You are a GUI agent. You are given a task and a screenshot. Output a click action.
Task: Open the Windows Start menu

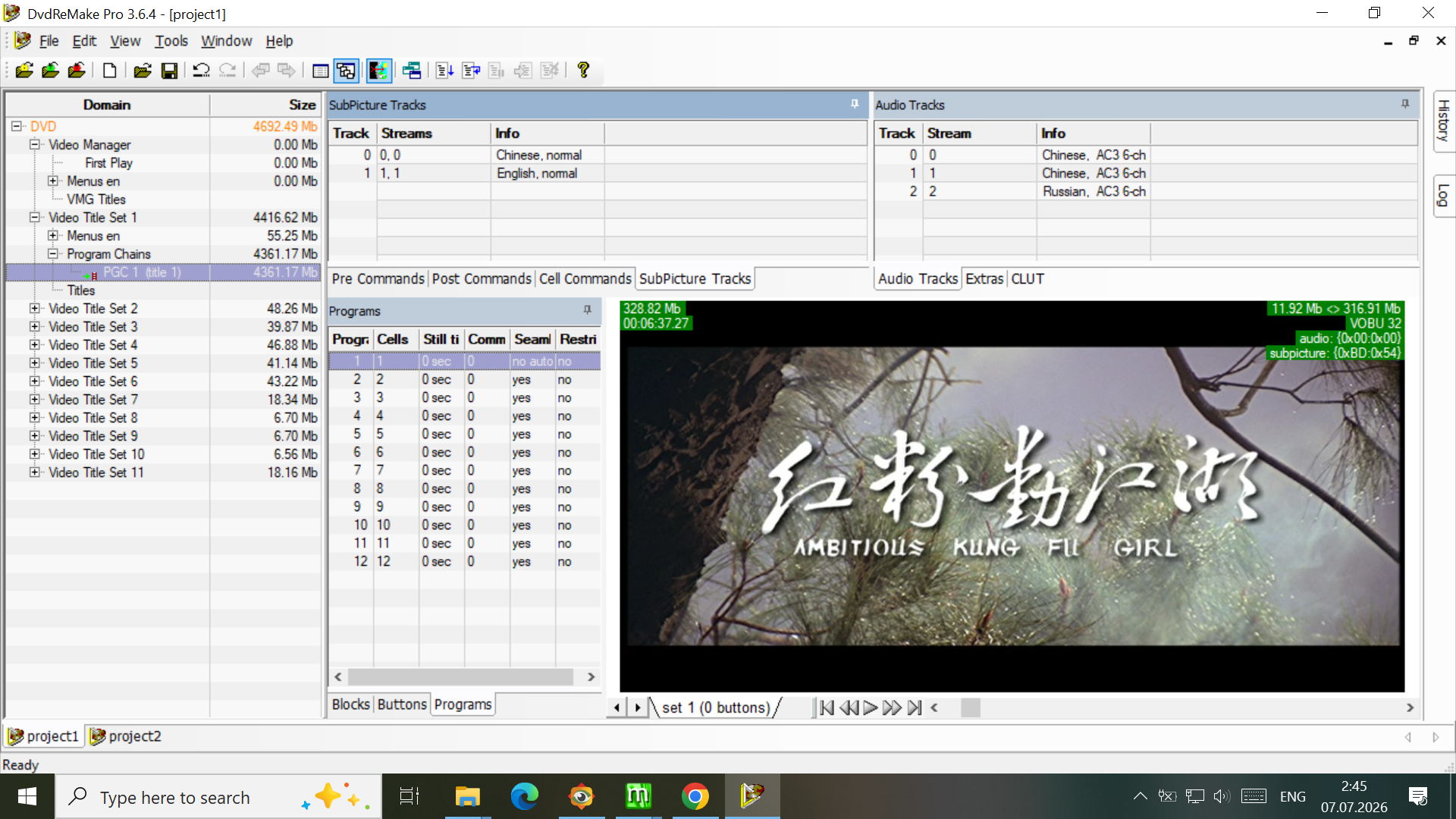(27, 796)
